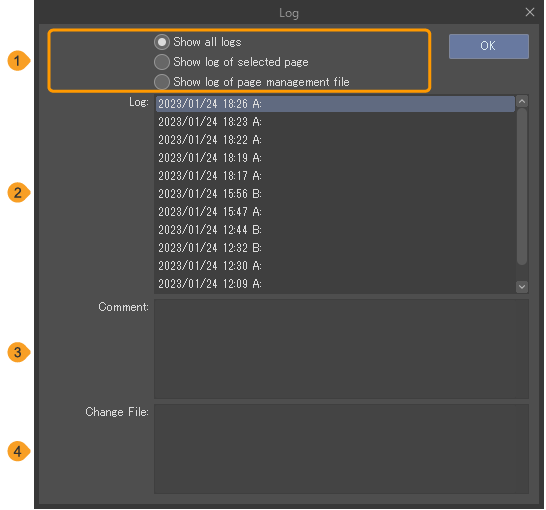Click the log list scrollbar thumb
The width and height of the screenshot is (546, 510).
click(522, 187)
